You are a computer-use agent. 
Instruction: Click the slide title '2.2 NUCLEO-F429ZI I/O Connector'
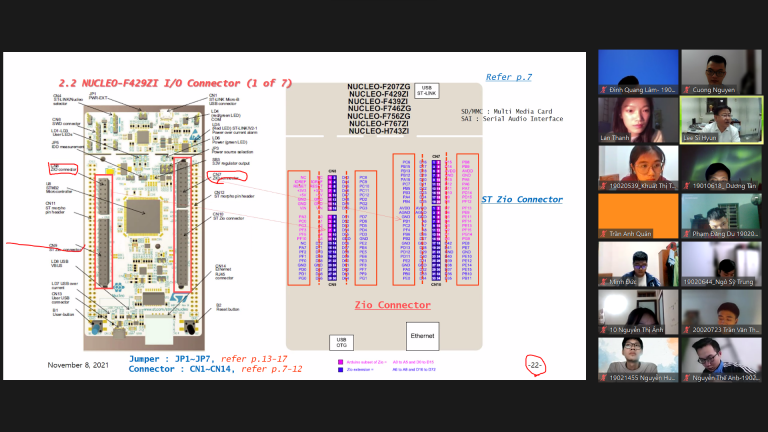(x=175, y=83)
